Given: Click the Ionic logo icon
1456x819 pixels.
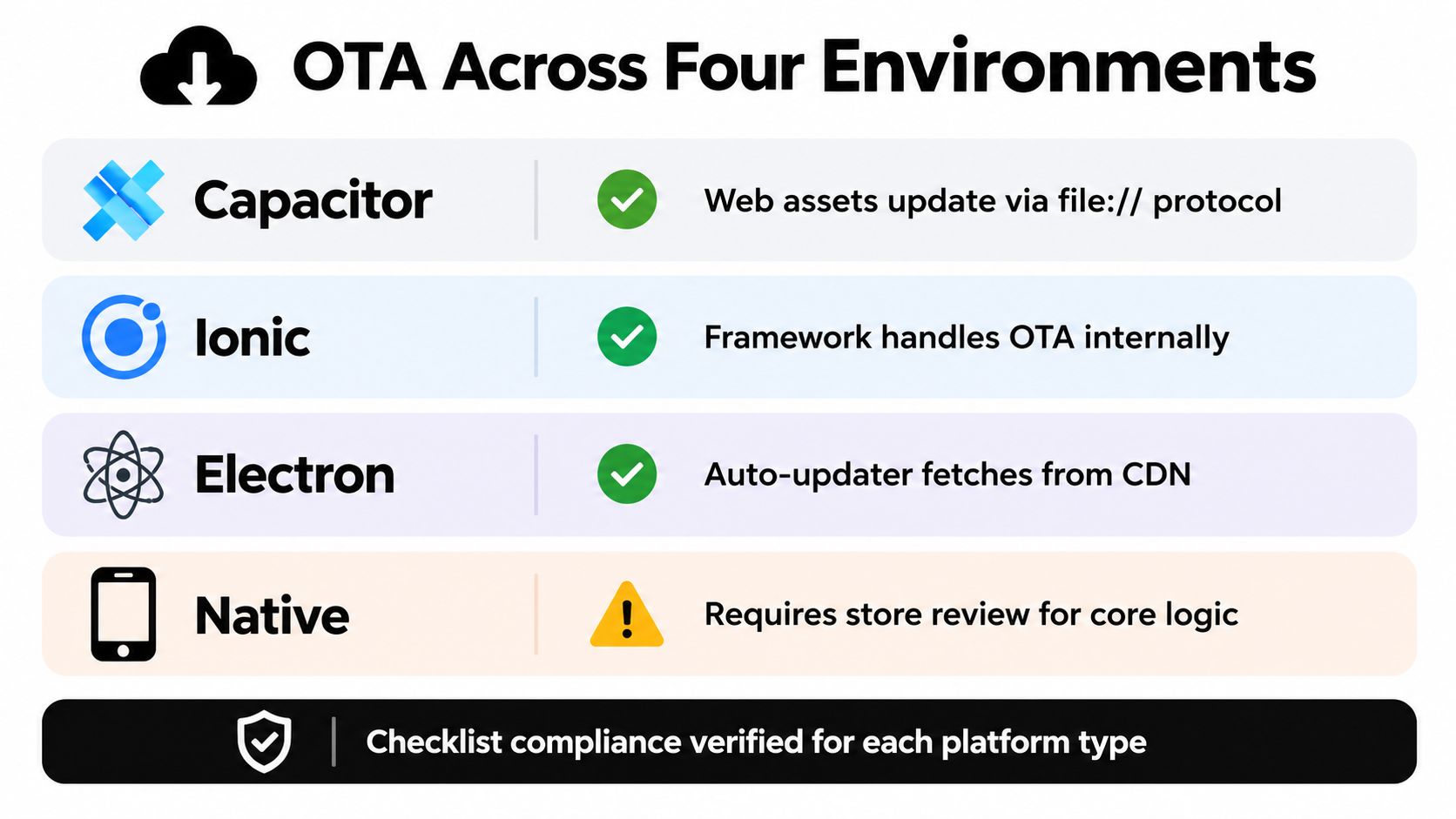Looking at the screenshot, I should (x=124, y=337).
